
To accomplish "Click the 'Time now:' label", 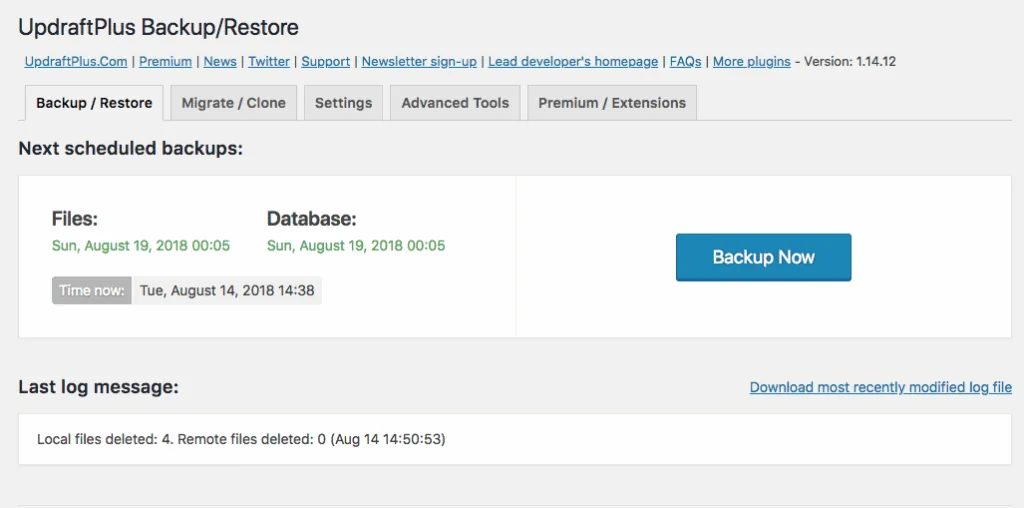I will pos(92,291).
